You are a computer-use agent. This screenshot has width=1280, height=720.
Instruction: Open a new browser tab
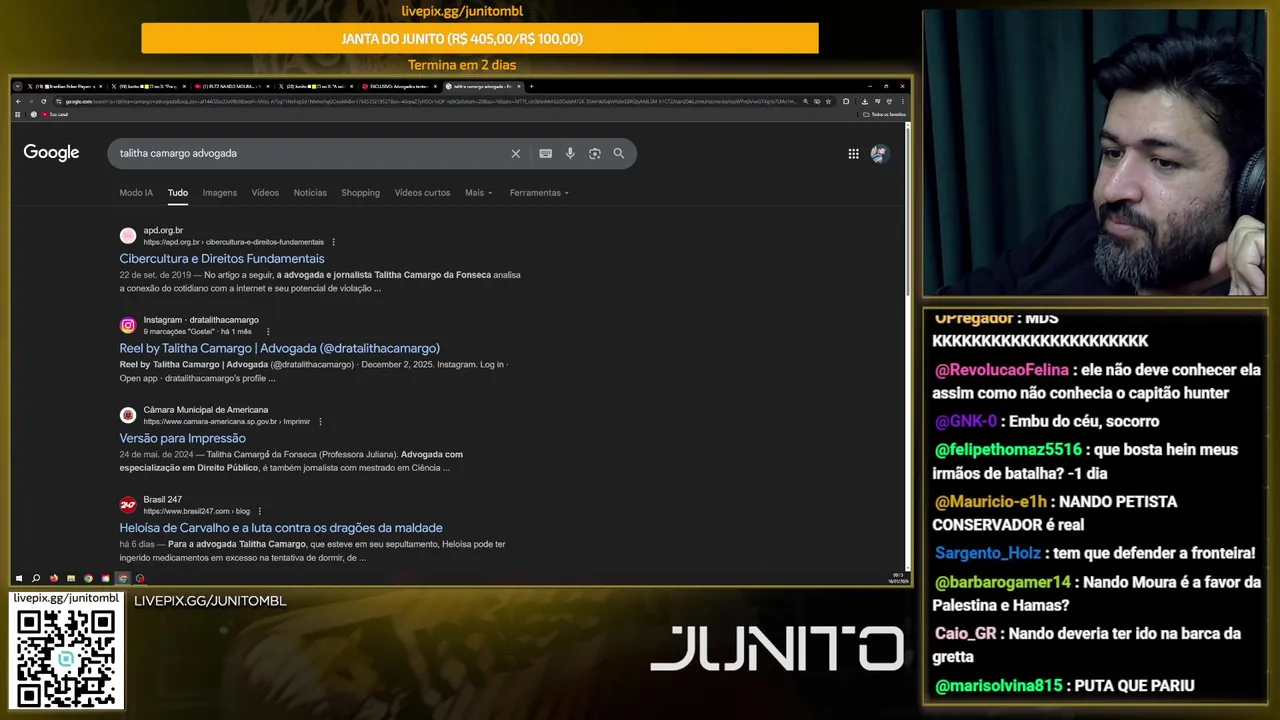point(531,86)
